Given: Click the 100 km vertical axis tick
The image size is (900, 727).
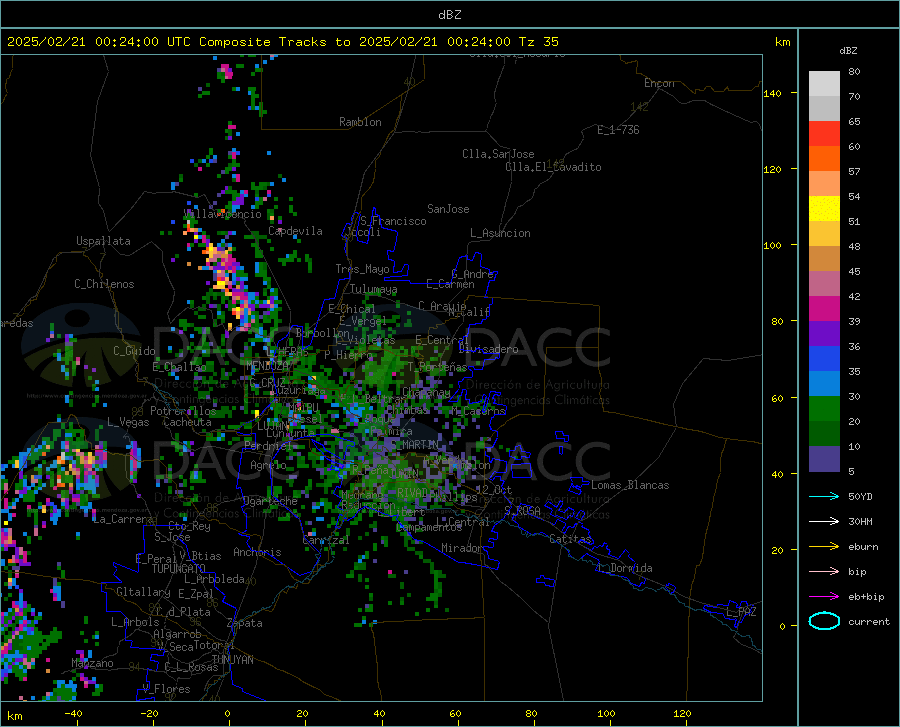Looking at the screenshot, I should (x=773, y=245).
